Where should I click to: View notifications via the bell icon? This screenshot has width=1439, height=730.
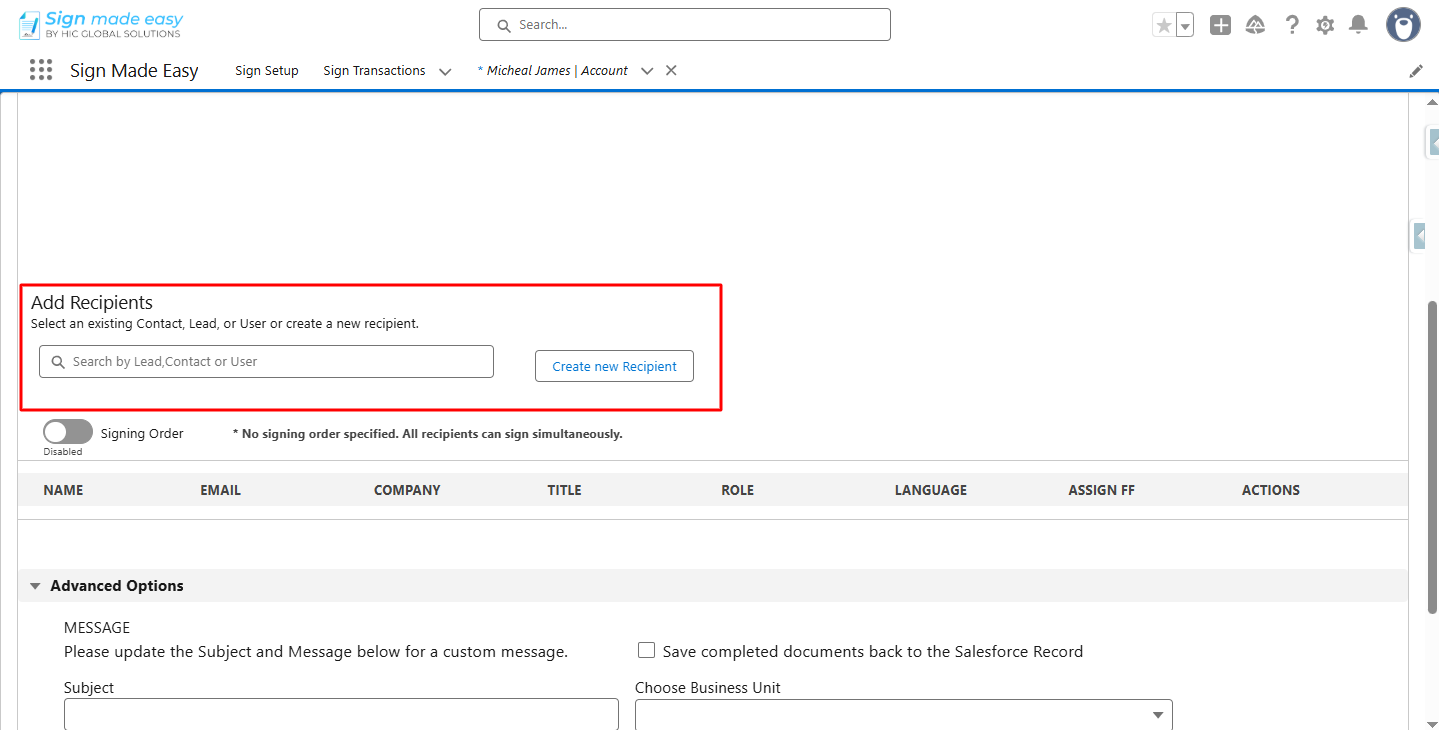[1358, 24]
